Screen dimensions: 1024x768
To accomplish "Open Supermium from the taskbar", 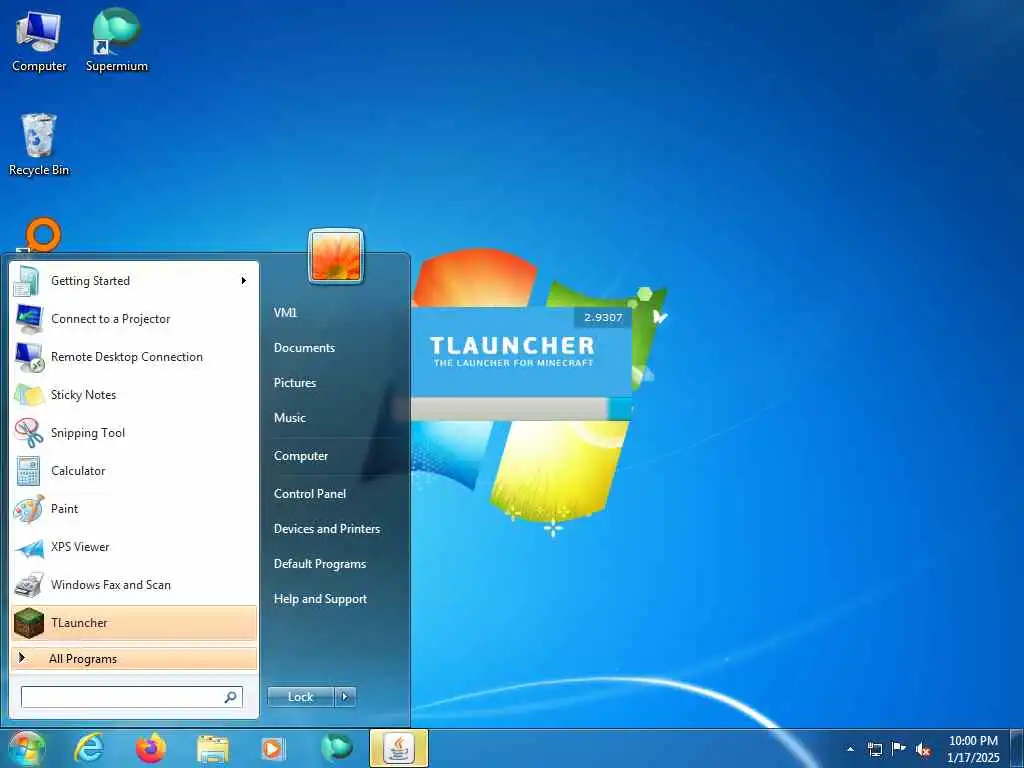I will pyautogui.click(x=336, y=748).
